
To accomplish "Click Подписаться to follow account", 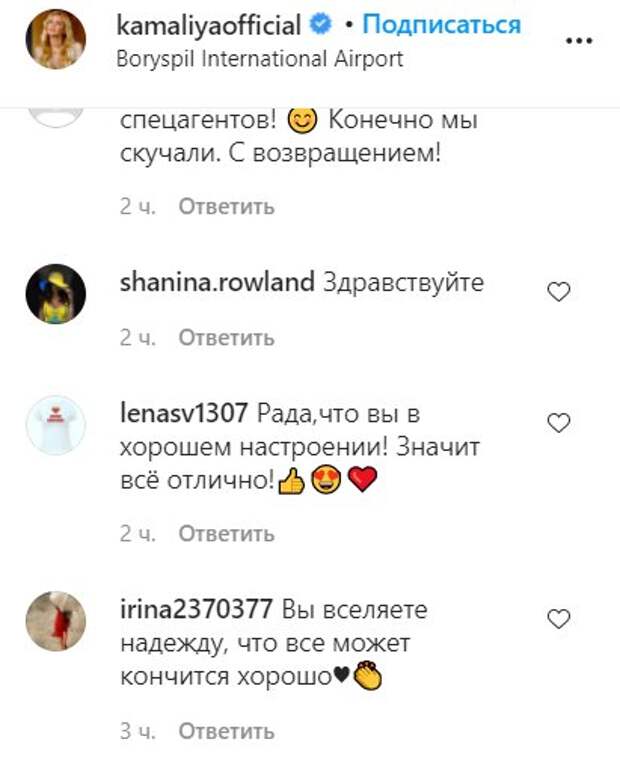I will click(x=442, y=25).
